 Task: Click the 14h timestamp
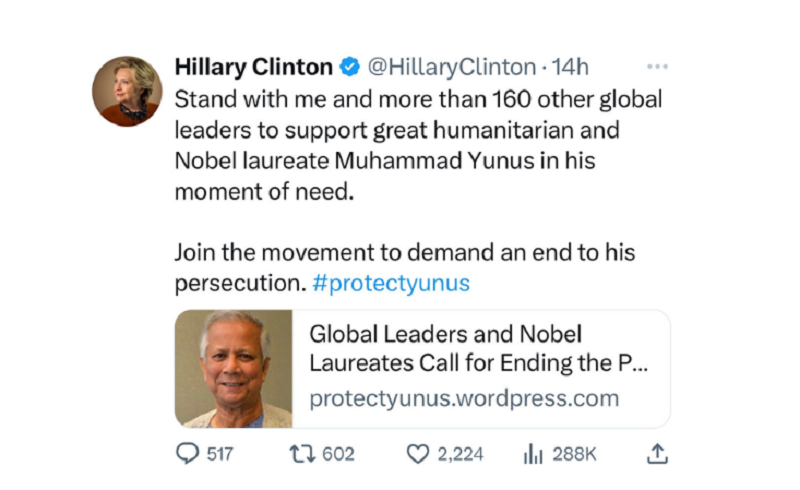571,67
